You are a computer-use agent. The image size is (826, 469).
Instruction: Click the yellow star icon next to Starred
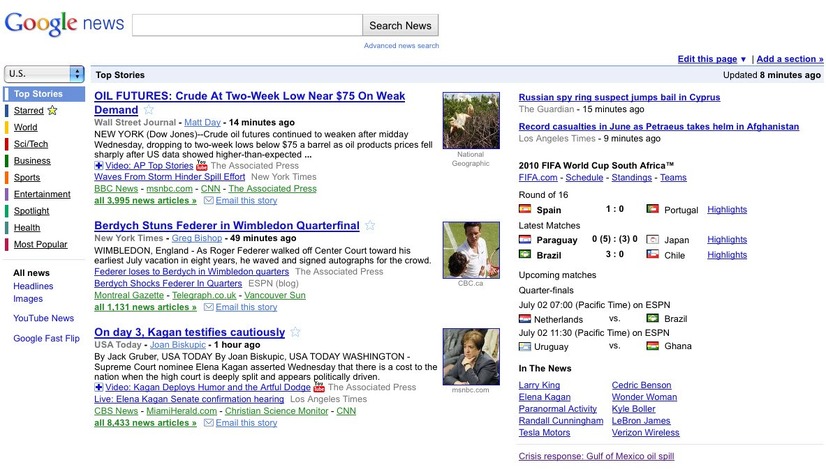pos(52,110)
